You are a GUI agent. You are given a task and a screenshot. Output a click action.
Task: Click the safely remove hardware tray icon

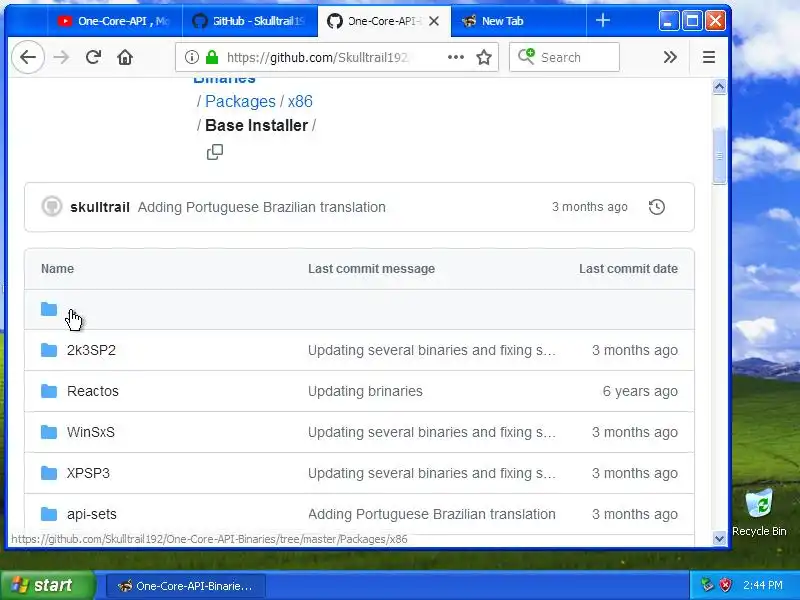(x=707, y=585)
